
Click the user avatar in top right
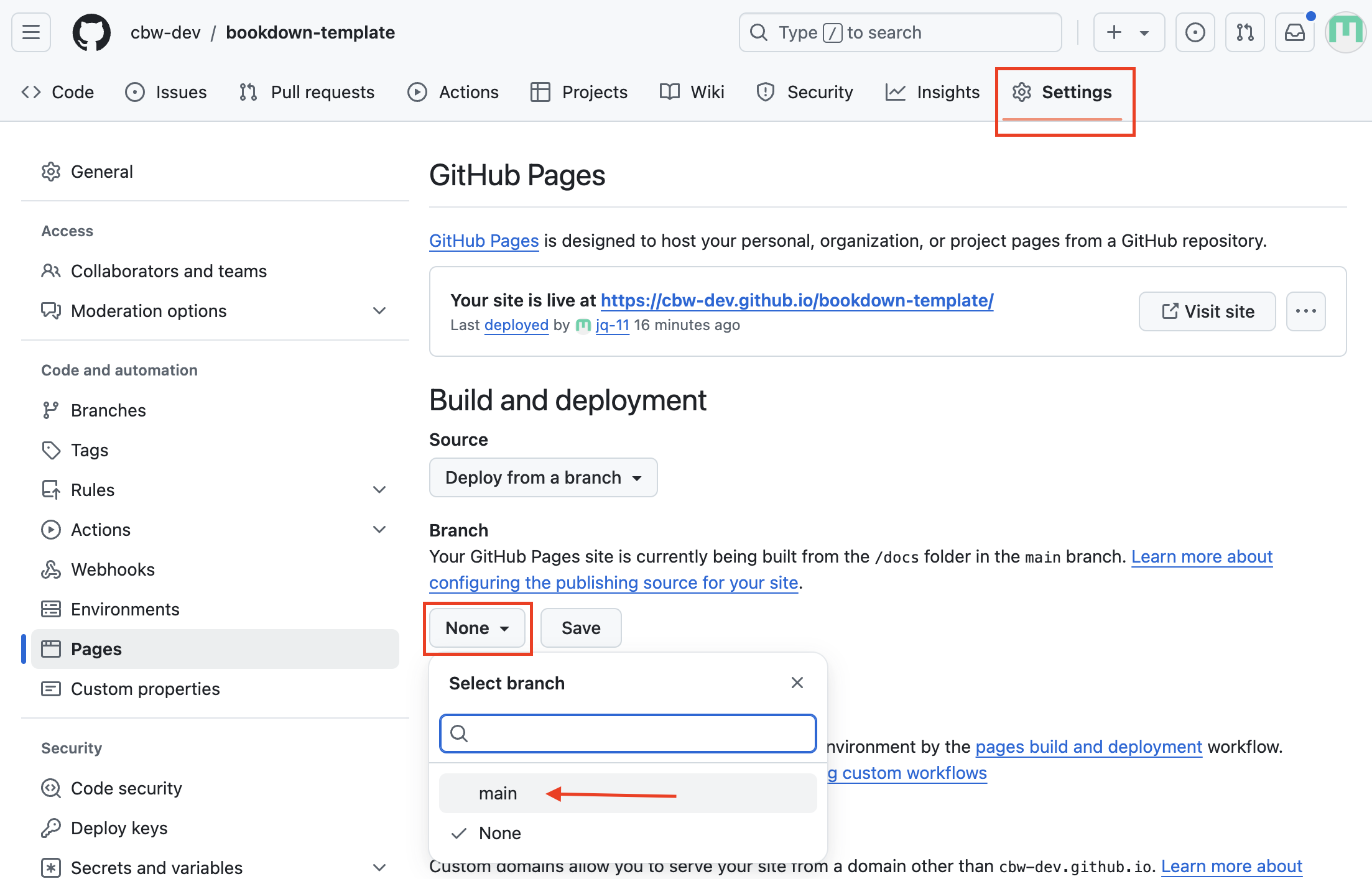pos(1345,32)
